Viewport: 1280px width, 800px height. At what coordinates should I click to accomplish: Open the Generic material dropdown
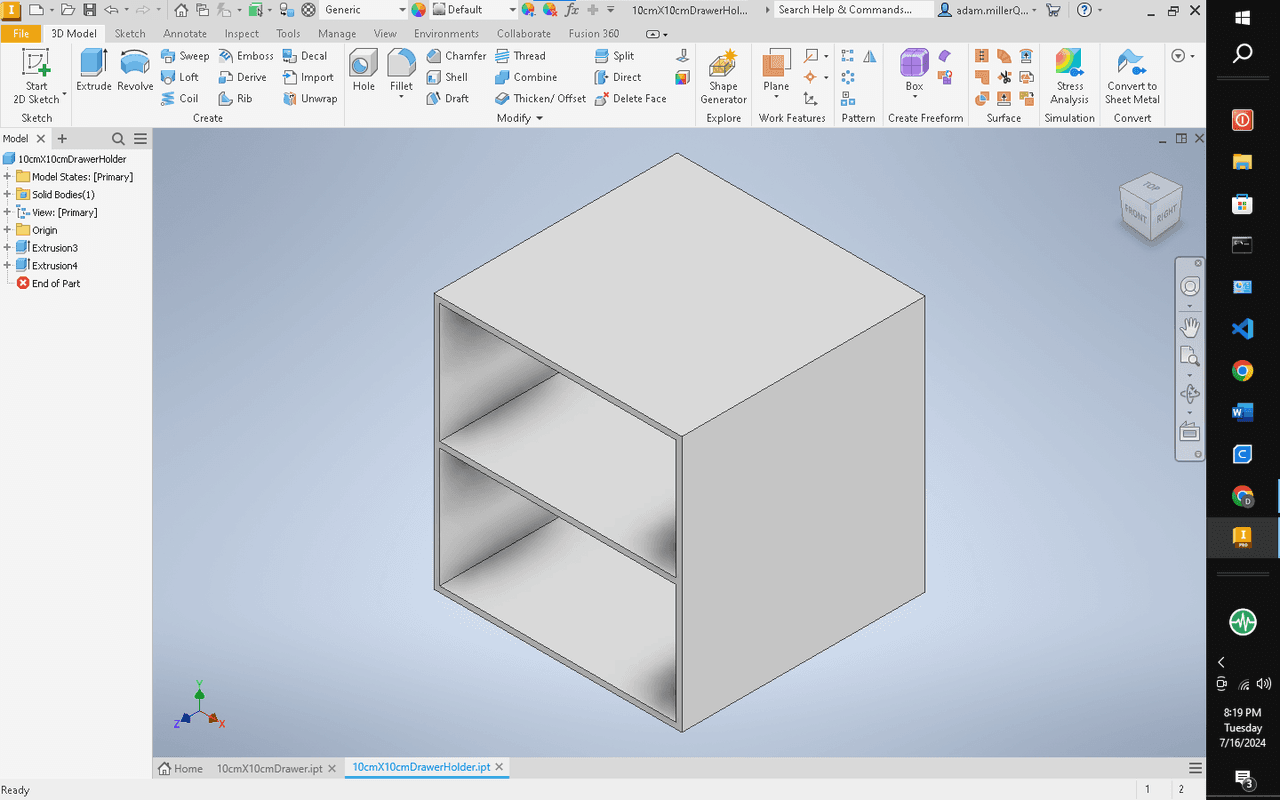pyautogui.click(x=402, y=10)
